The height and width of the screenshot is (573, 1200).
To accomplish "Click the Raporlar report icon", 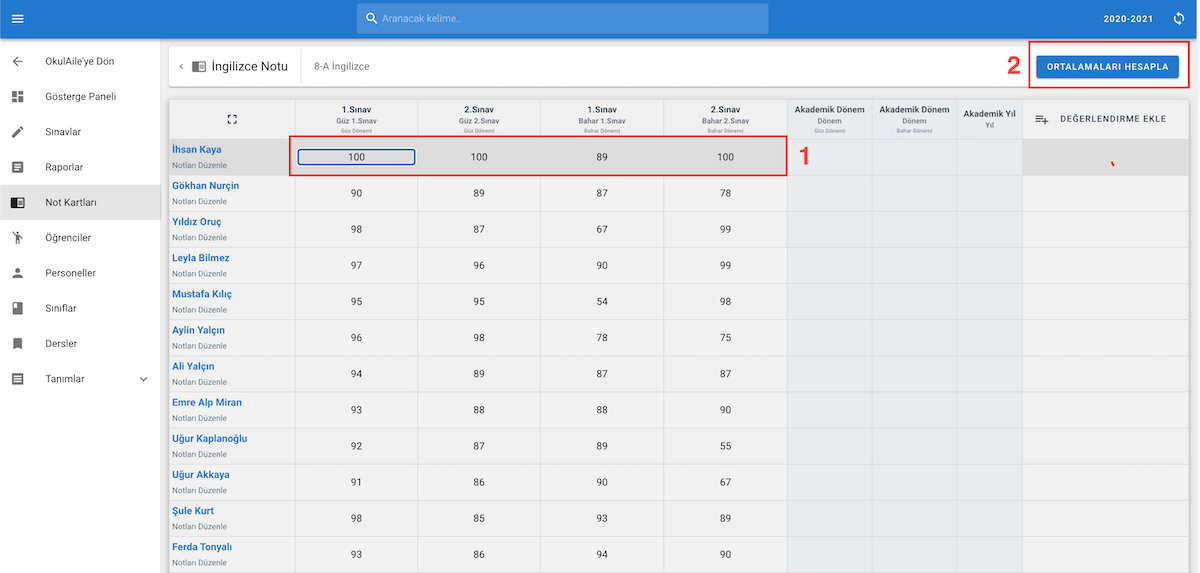I will [18, 167].
